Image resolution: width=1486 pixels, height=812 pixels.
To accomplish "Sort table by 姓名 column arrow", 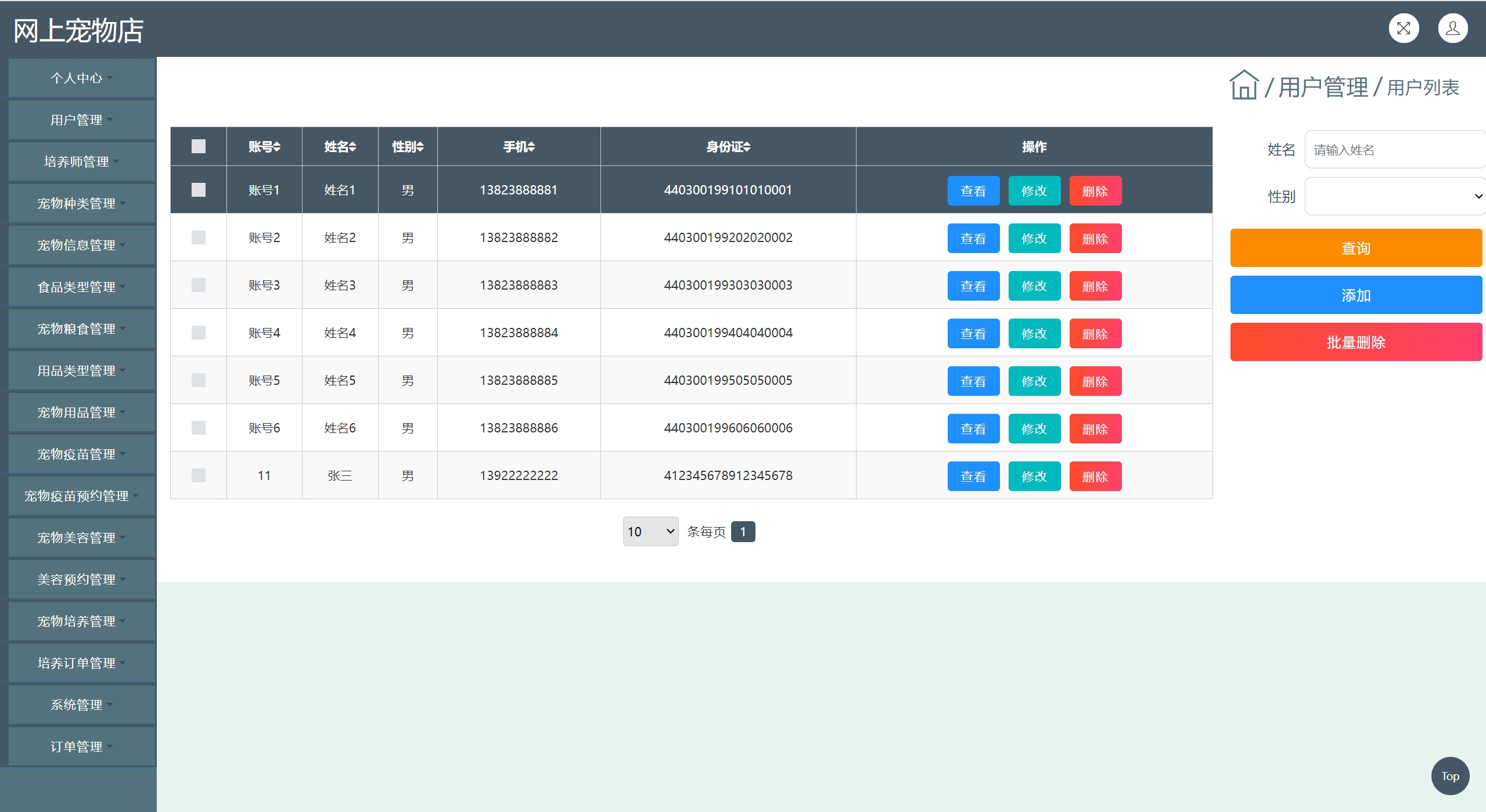I will (352, 147).
